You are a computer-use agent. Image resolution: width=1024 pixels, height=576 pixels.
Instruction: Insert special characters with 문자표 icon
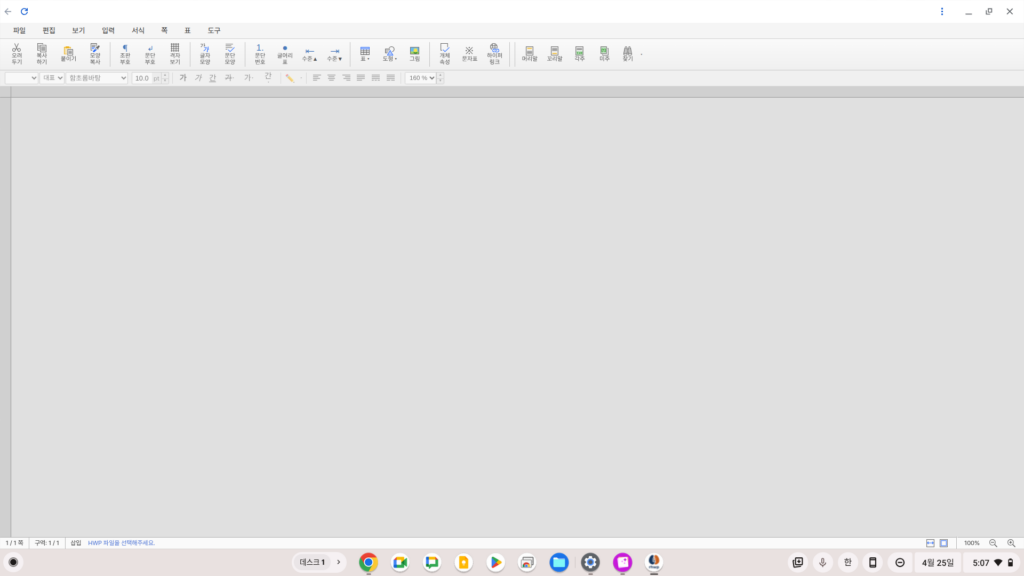[x=469, y=53]
